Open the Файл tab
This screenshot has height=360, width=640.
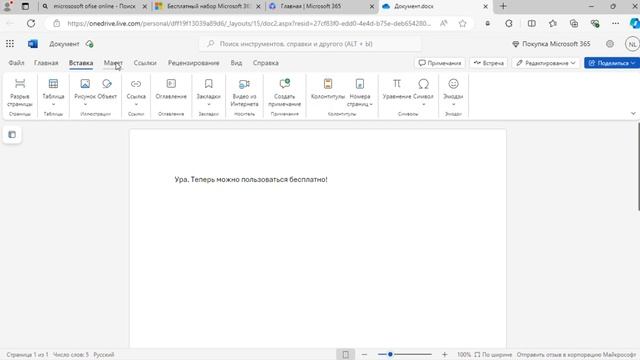pyautogui.click(x=16, y=63)
